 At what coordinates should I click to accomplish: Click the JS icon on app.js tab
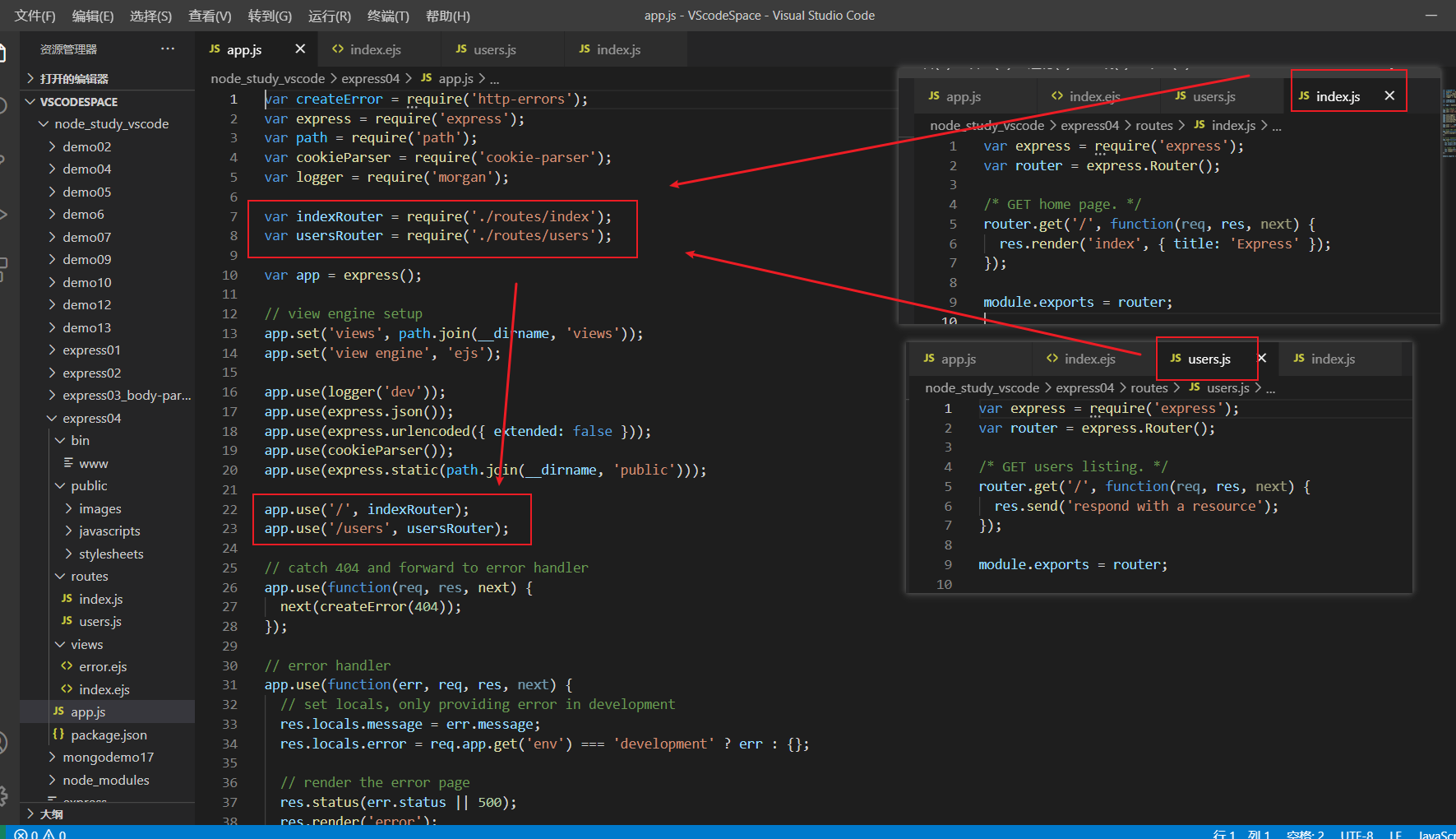(215, 49)
